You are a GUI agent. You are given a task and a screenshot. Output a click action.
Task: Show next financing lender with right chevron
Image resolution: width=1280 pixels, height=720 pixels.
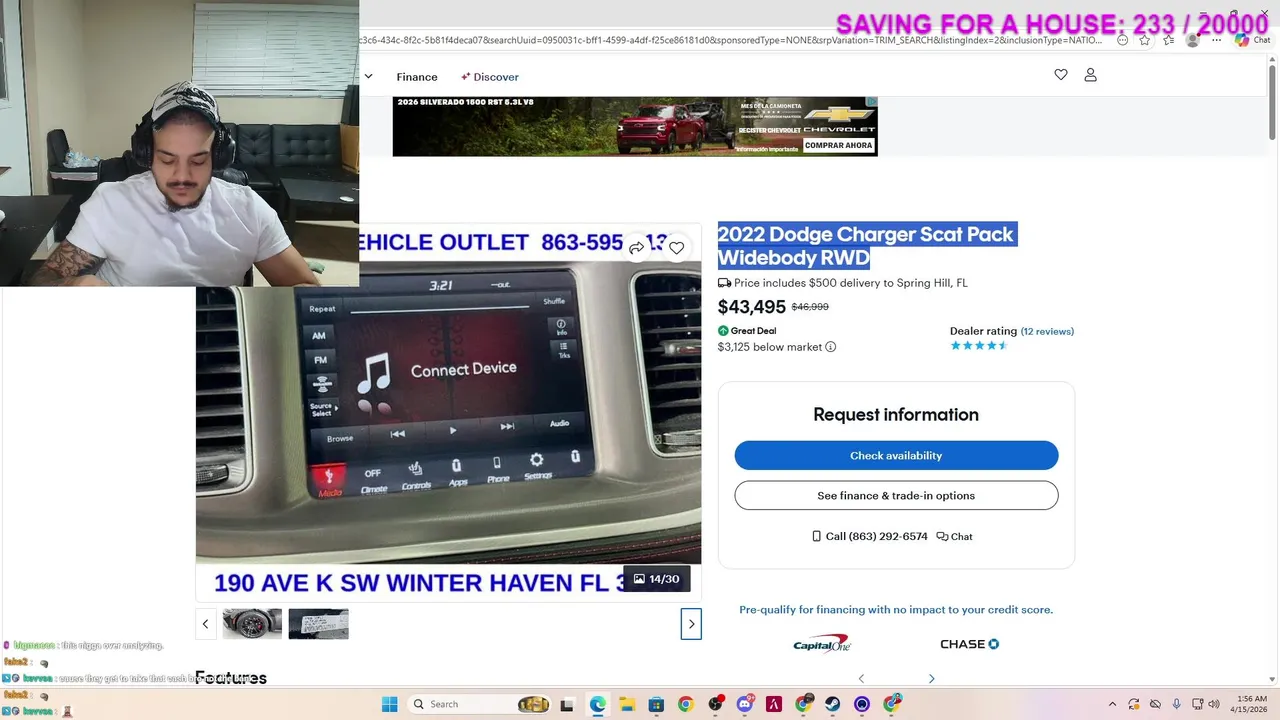931,679
